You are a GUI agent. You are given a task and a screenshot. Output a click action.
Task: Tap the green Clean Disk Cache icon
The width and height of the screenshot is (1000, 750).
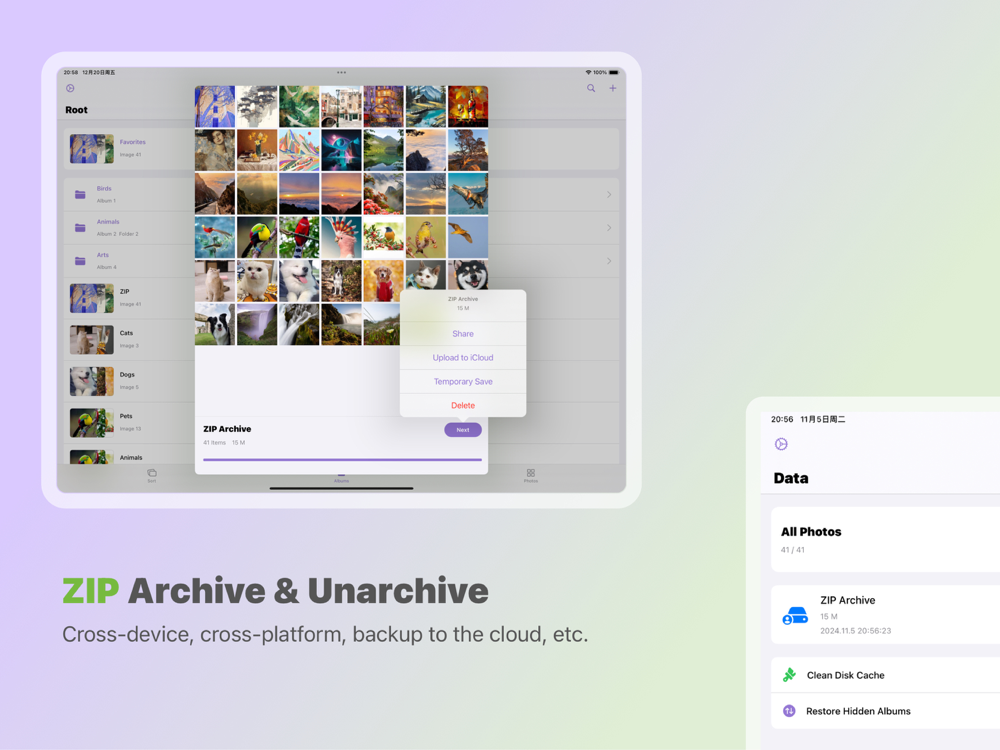(790, 675)
